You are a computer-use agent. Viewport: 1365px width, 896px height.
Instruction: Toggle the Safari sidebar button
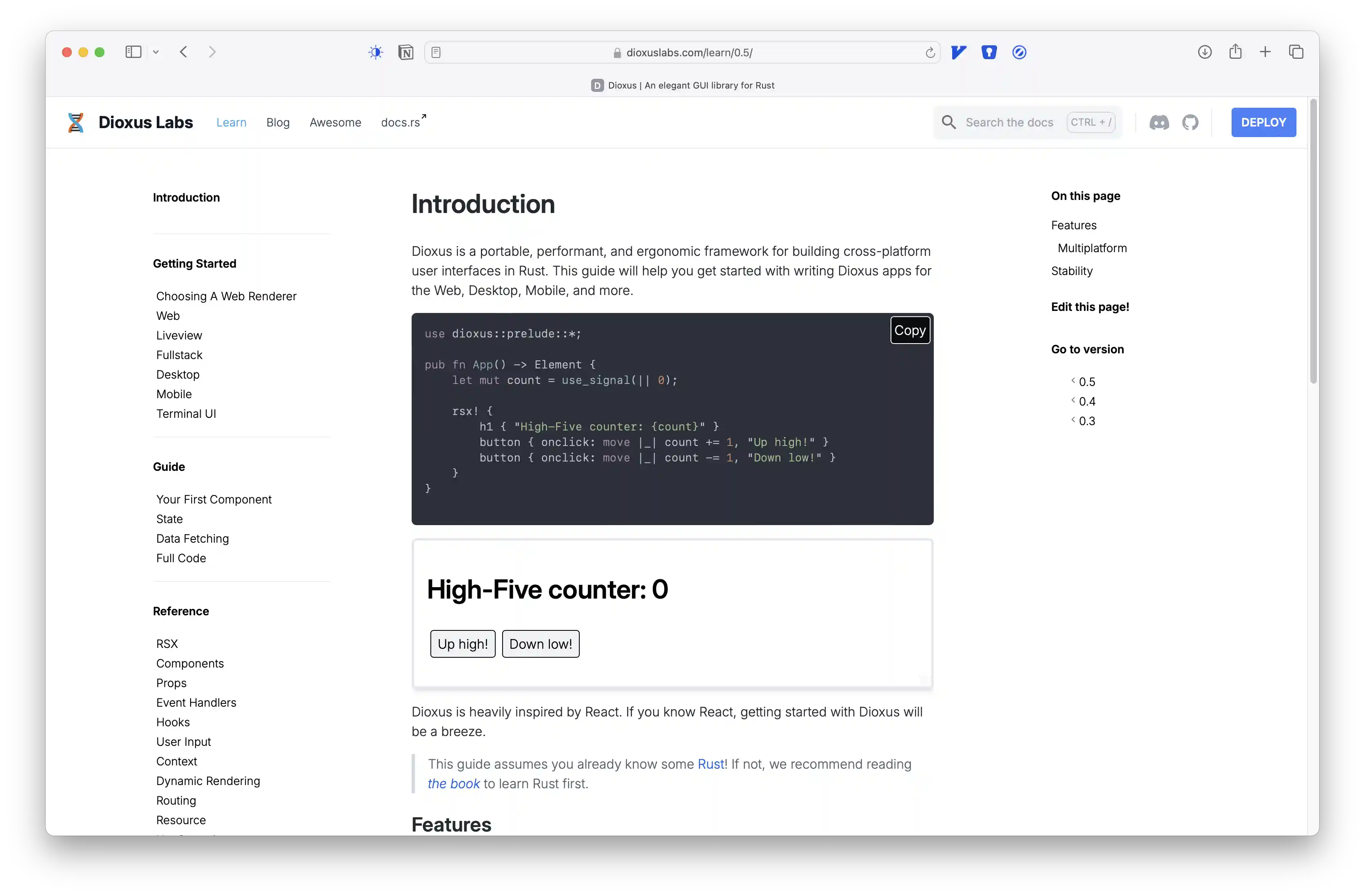click(133, 52)
